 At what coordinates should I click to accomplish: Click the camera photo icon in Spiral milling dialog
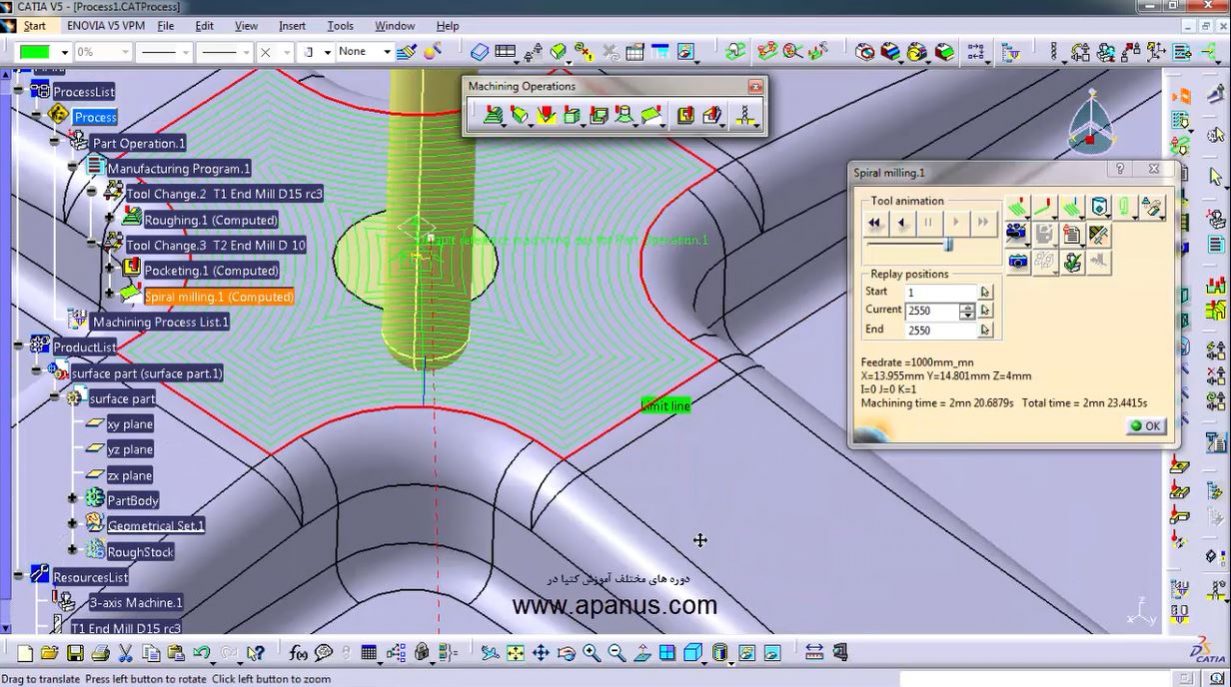click(x=1018, y=262)
